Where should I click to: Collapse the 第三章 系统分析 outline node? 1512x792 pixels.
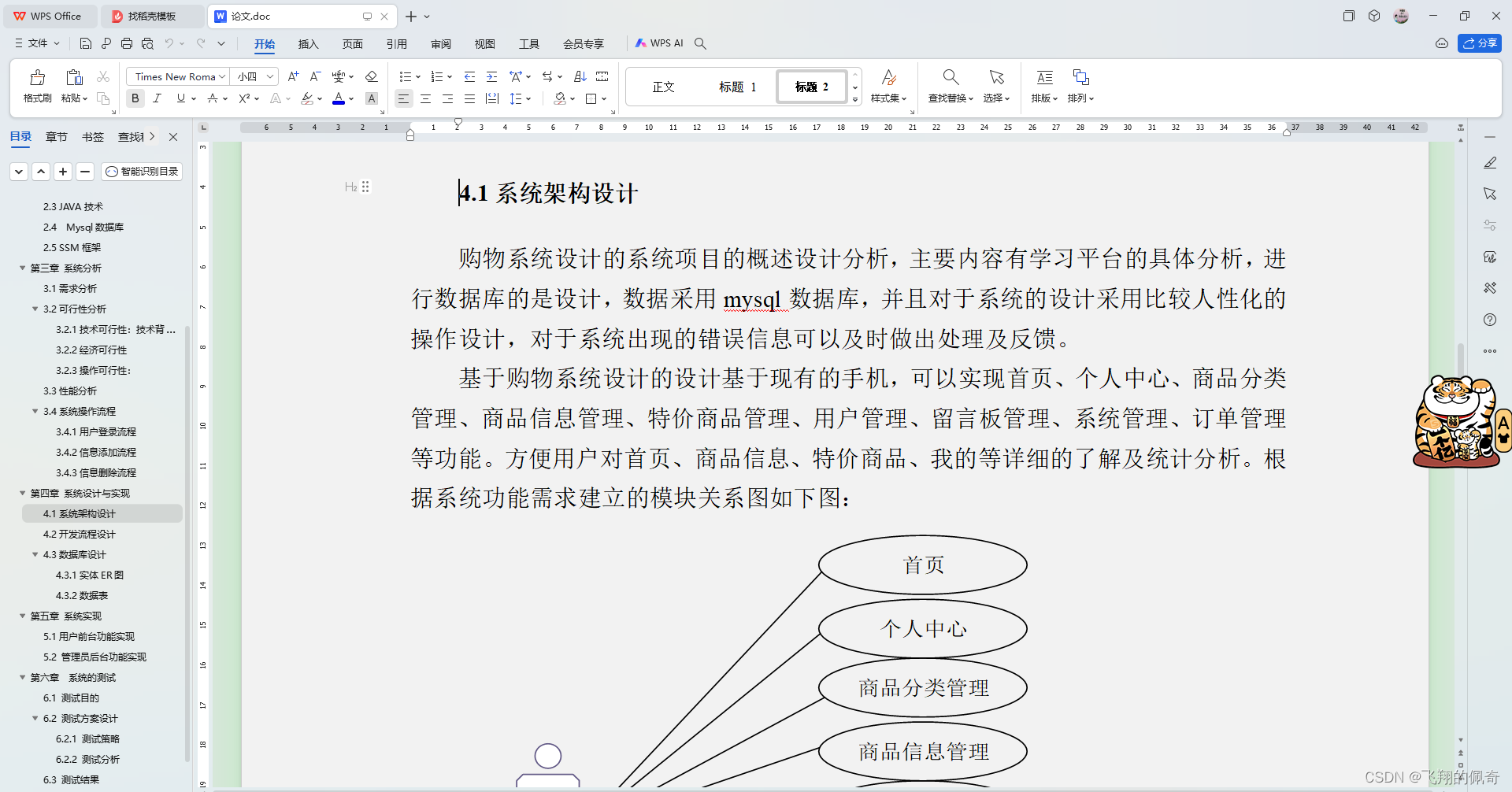(x=23, y=268)
